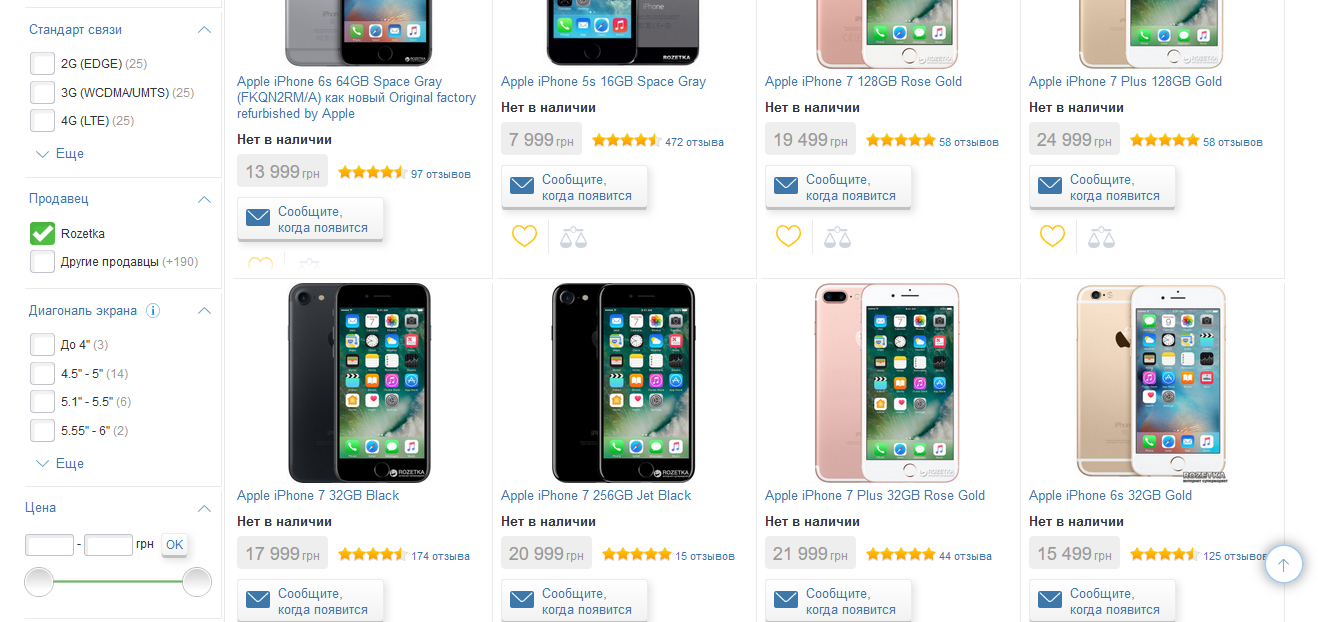This screenshot has width=1318, height=622.
Task: Click wishlist heart for iPhone 7 128GB Rose Gold
Action: coord(788,236)
